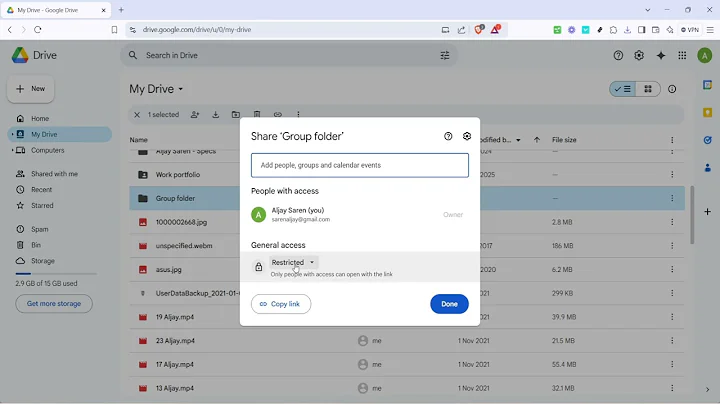The height and width of the screenshot is (404, 720).
Task: Click the Download toolbar icon
Action: click(215, 115)
